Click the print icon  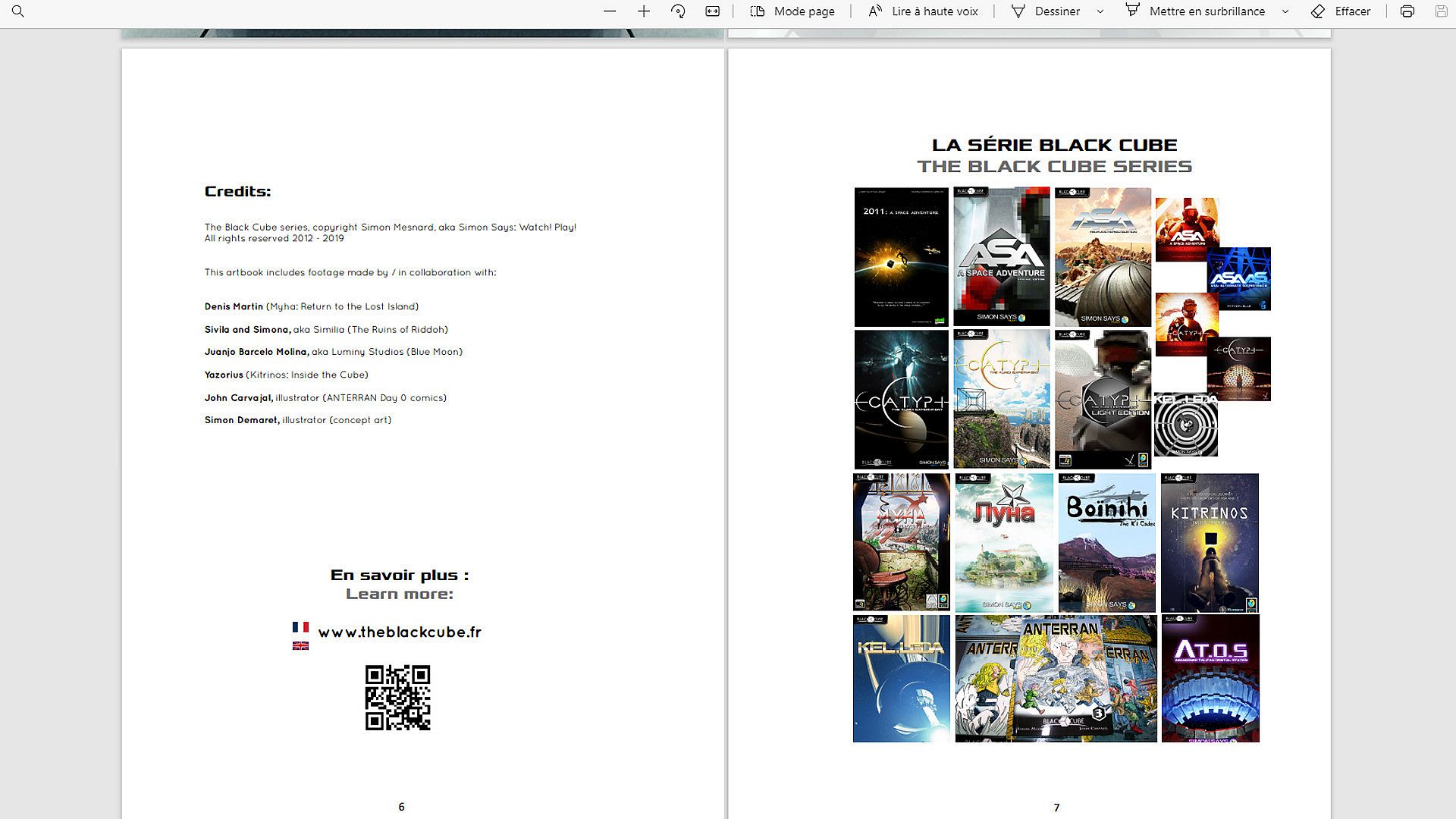pyautogui.click(x=1407, y=11)
